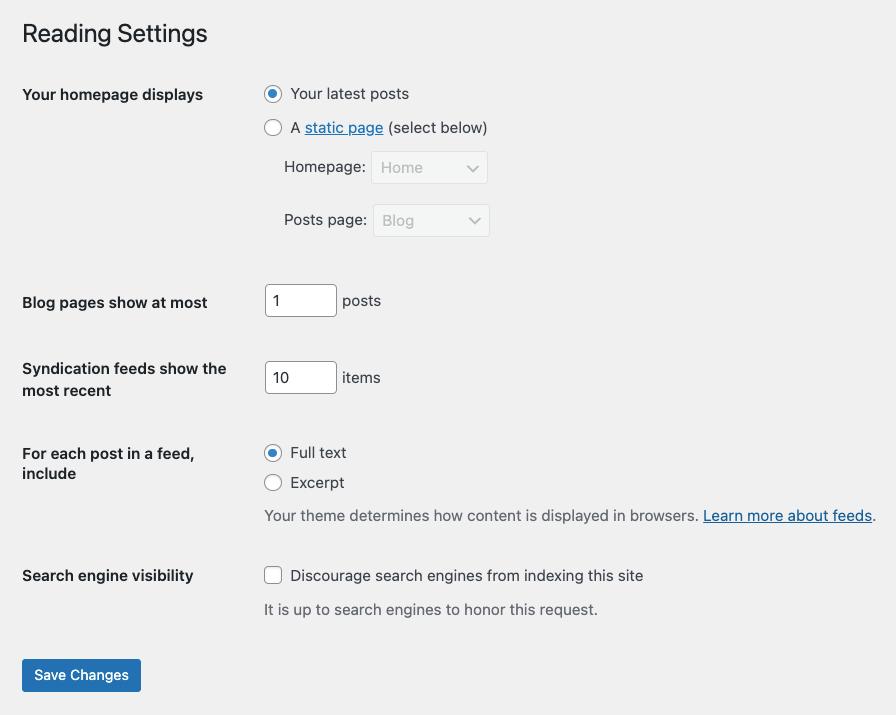This screenshot has height=715, width=896.
Task: Click the "Excerpt" label text
Action: click(x=317, y=482)
